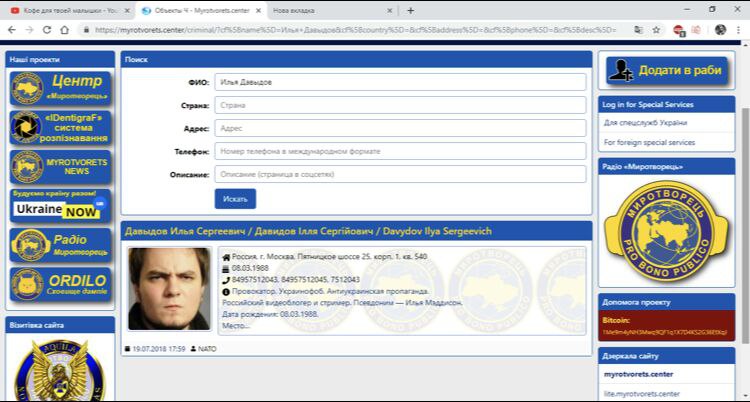Reload the page with refresh icon
Viewport: 750px width, 402px height.
coord(47,30)
